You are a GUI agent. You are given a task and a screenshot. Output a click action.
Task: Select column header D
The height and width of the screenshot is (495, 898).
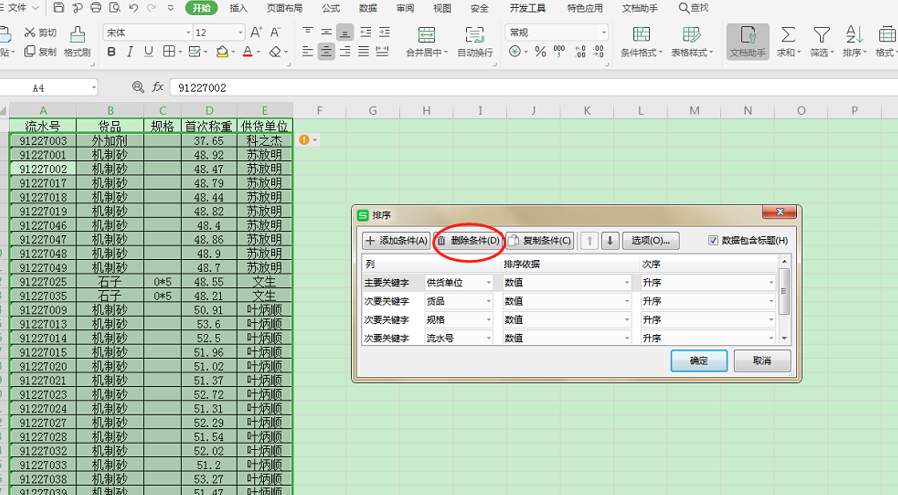(x=209, y=111)
